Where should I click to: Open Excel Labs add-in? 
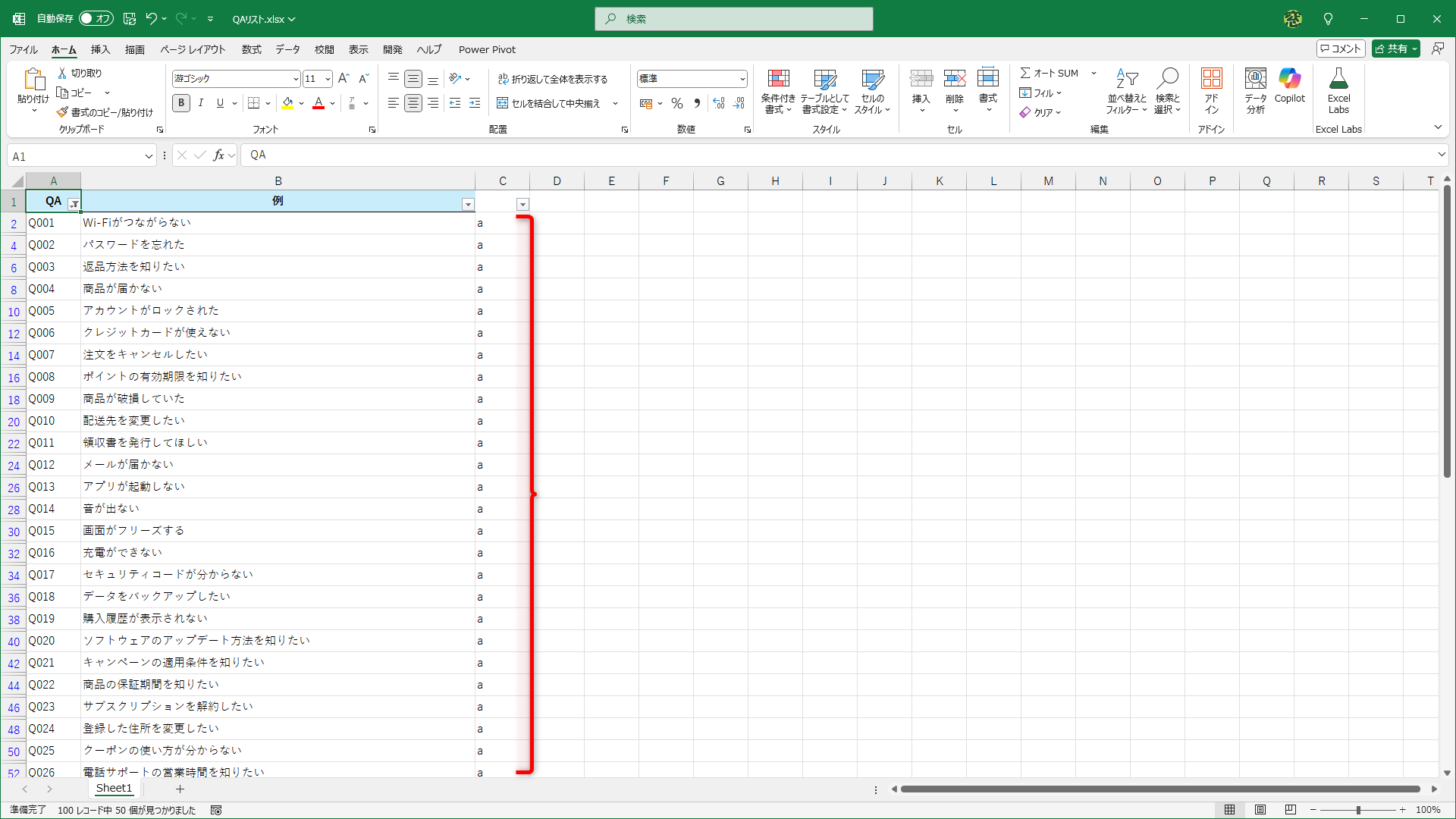pos(1338,79)
